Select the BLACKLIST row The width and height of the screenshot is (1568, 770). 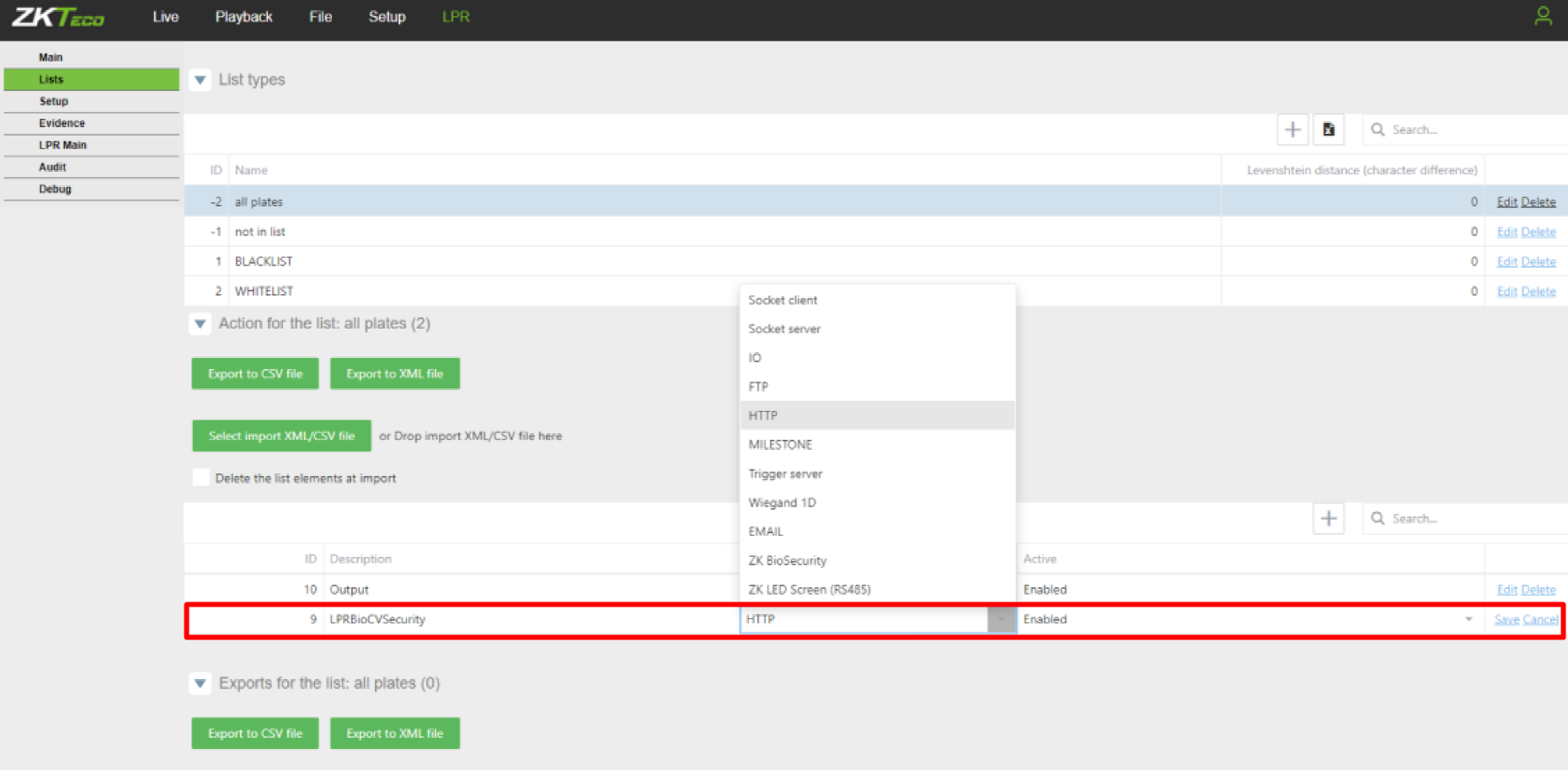tap(875, 262)
